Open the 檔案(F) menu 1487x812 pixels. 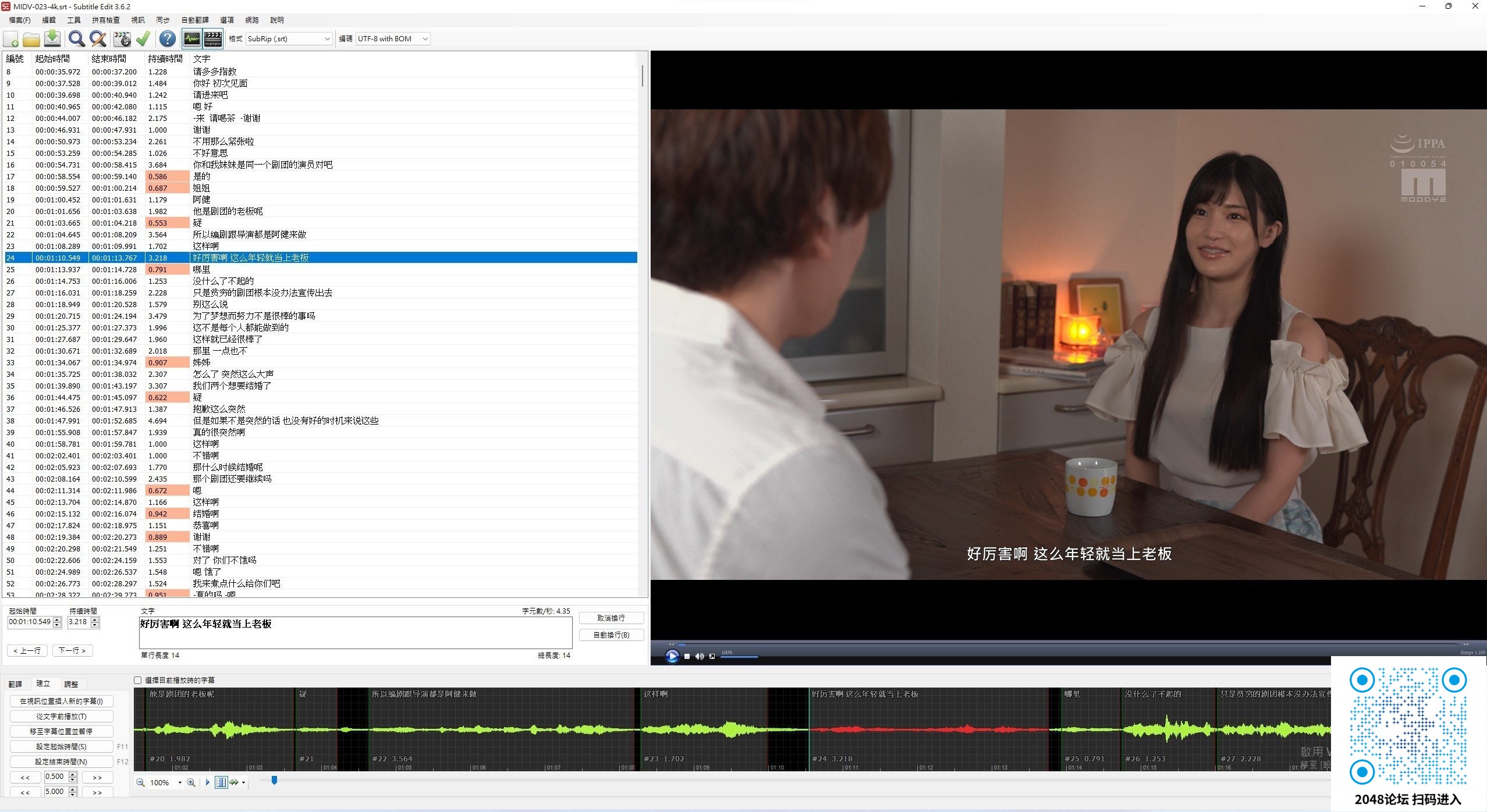pos(20,20)
